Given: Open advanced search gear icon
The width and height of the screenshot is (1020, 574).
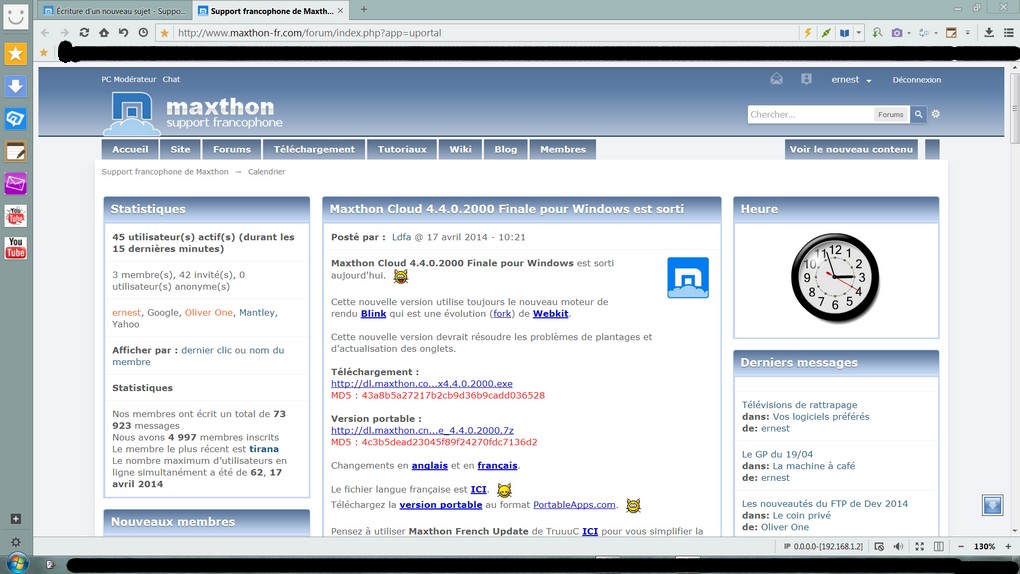Looking at the screenshot, I should 936,114.
